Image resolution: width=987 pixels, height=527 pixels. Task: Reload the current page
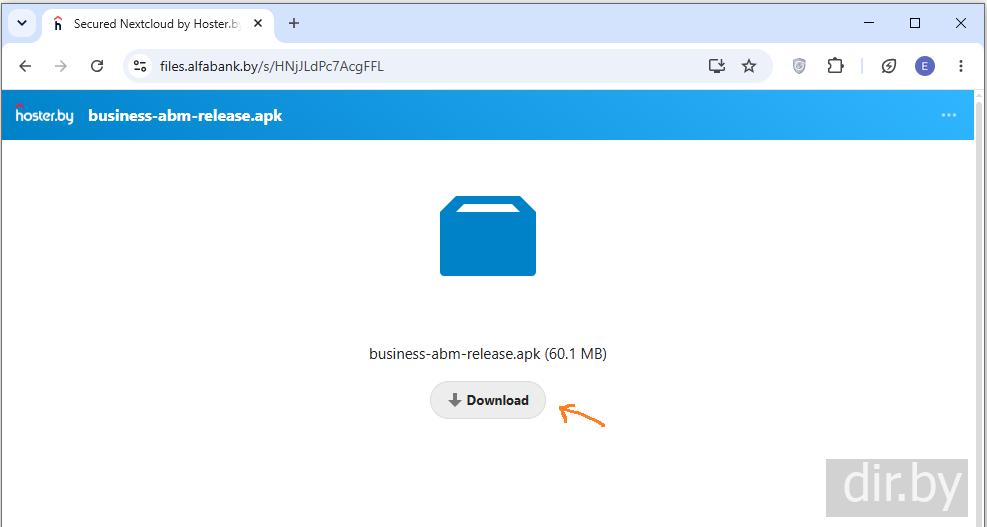tap(97, 66)
